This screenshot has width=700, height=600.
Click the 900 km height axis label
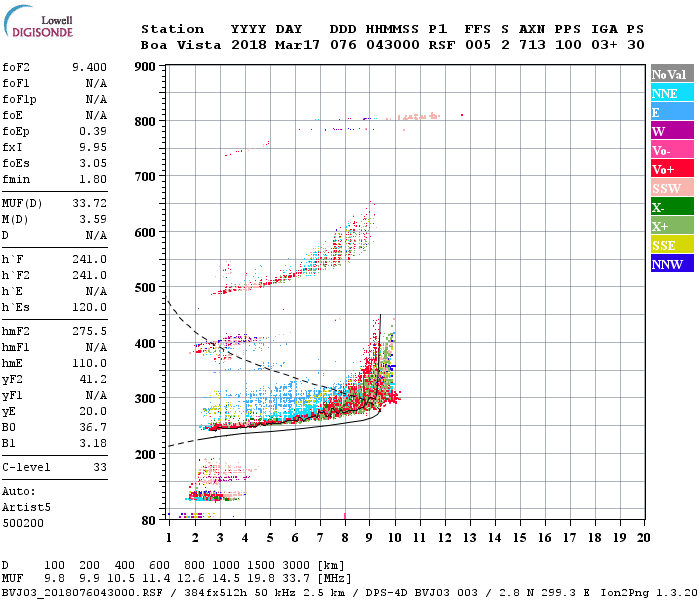tap(145, 67)
